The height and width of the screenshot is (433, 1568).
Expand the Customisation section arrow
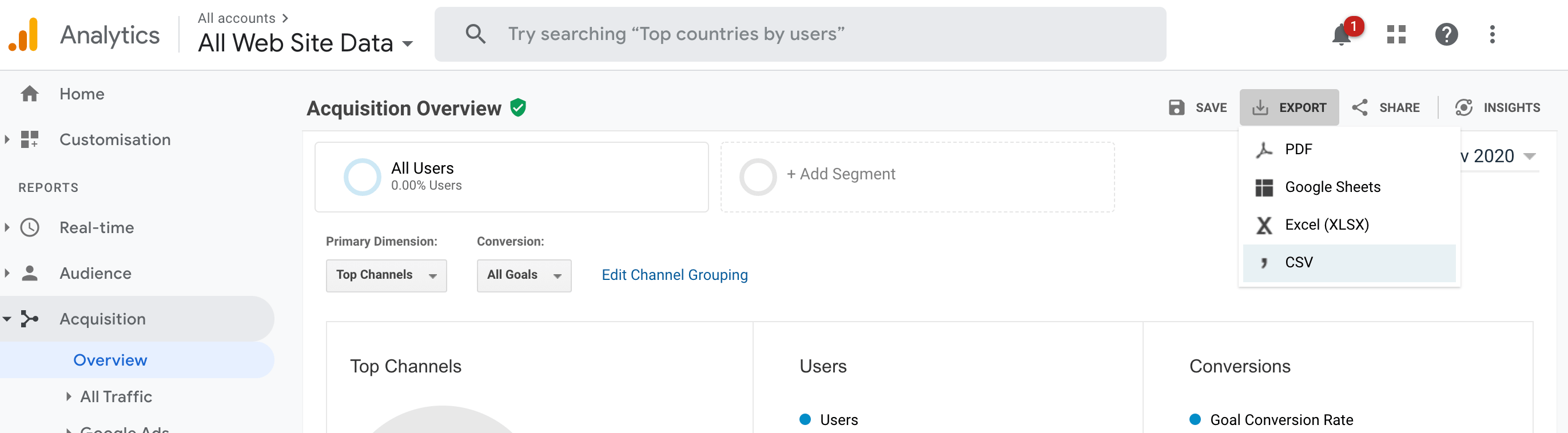click(x=7, y=139)
